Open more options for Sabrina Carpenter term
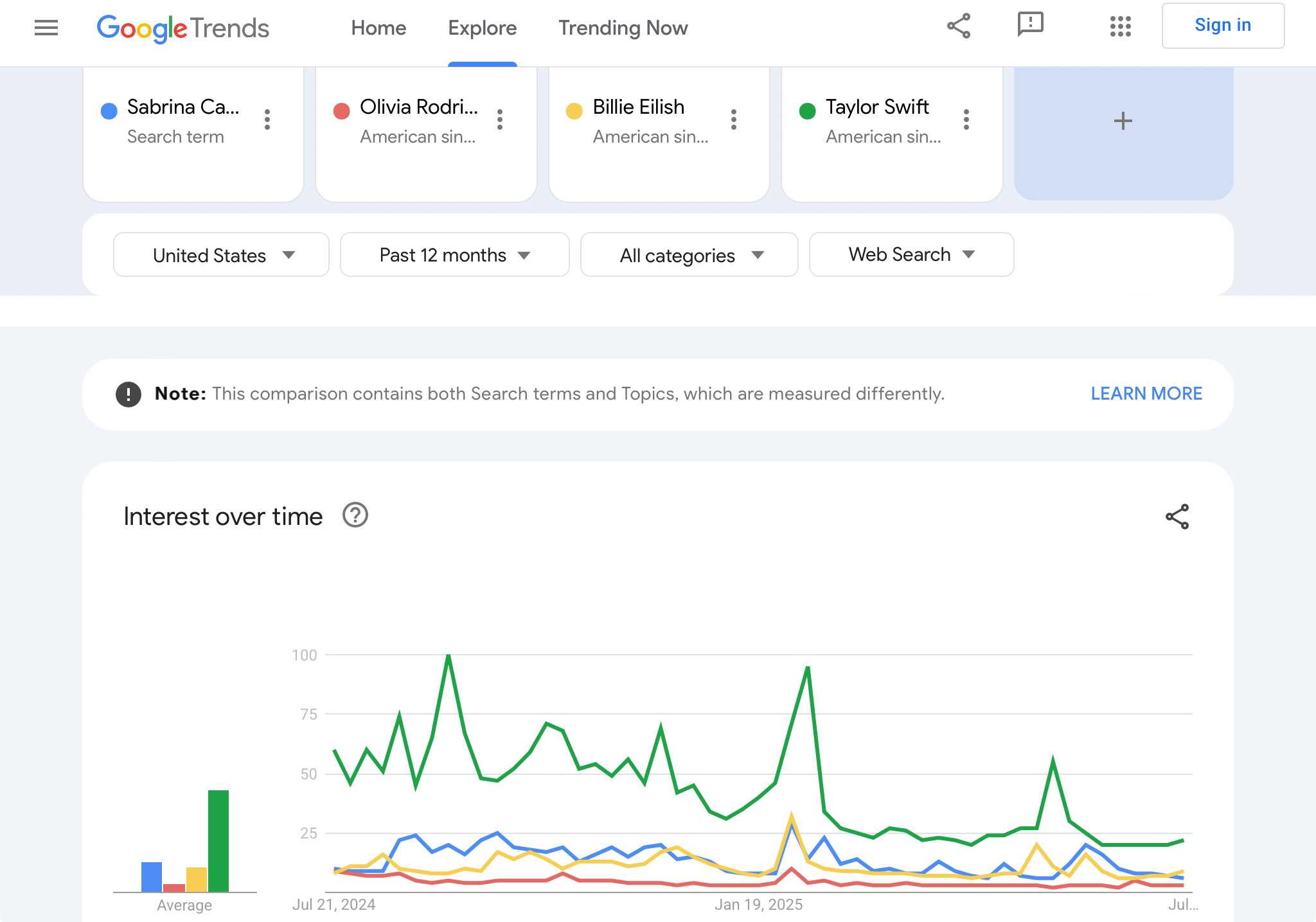The height and width of the screenshot is (922, 1316). point(267,120)
